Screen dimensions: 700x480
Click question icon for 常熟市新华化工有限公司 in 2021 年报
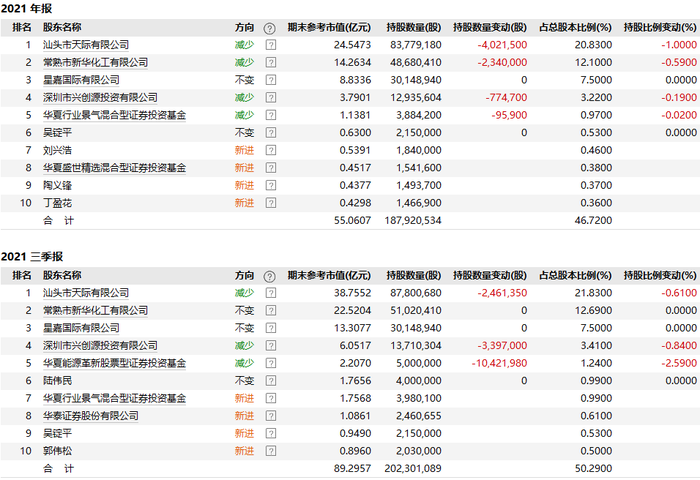point(271,63)
